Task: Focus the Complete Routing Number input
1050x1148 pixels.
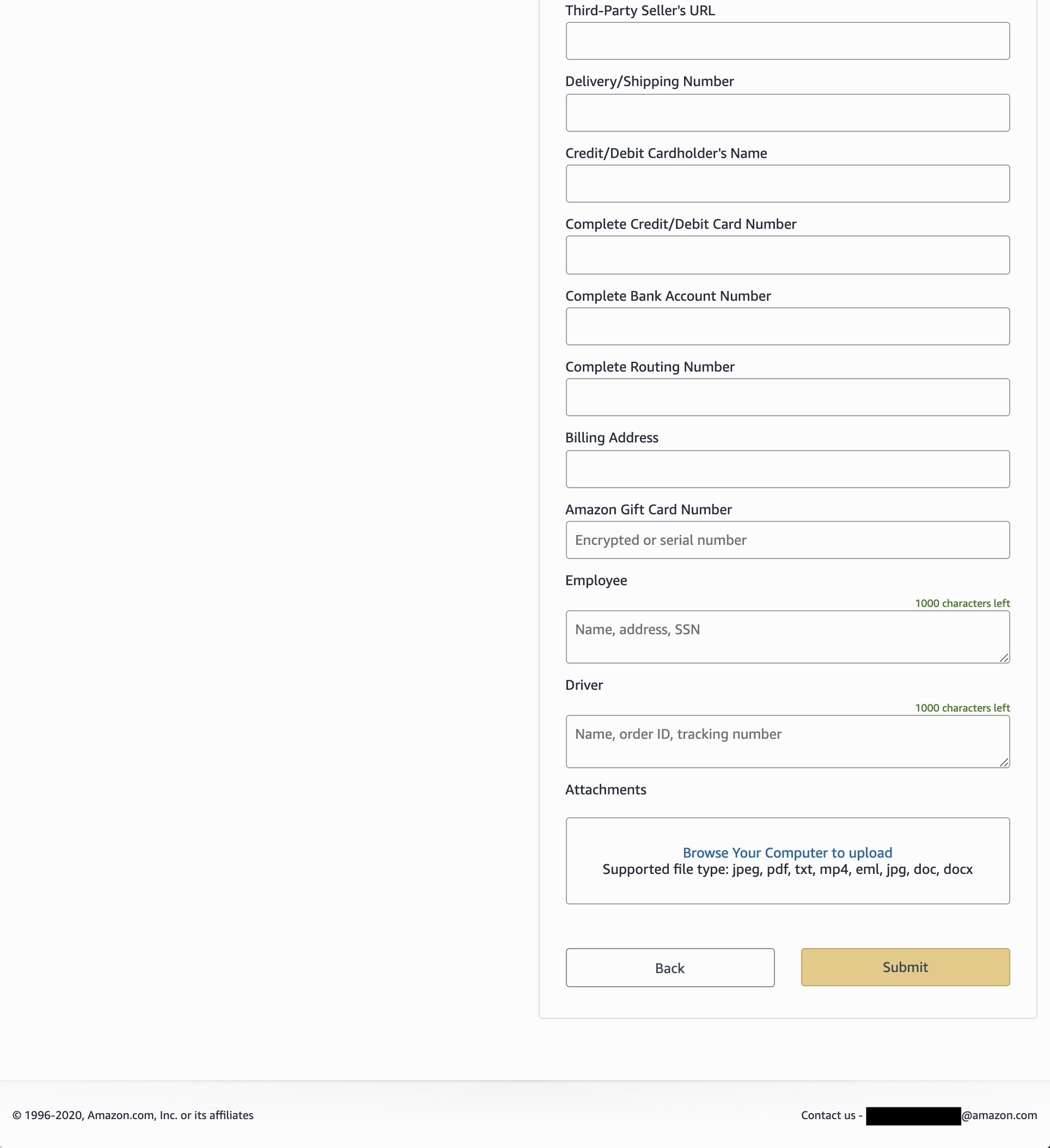Action: 787,398
